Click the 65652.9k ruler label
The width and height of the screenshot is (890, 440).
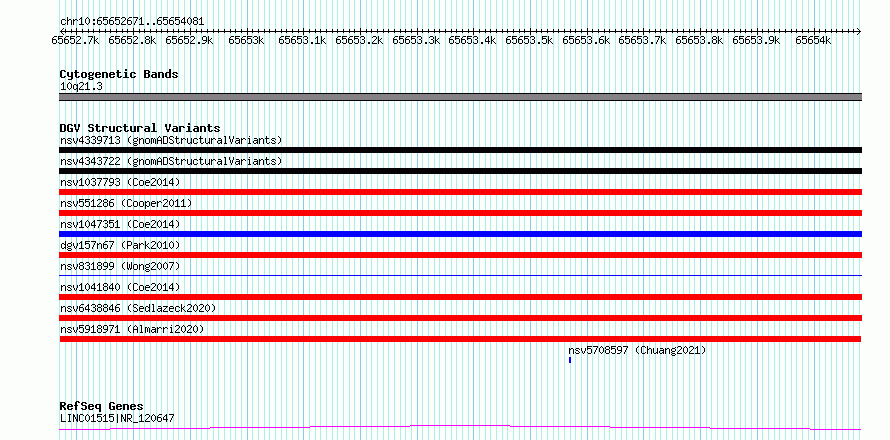(189, 40)
